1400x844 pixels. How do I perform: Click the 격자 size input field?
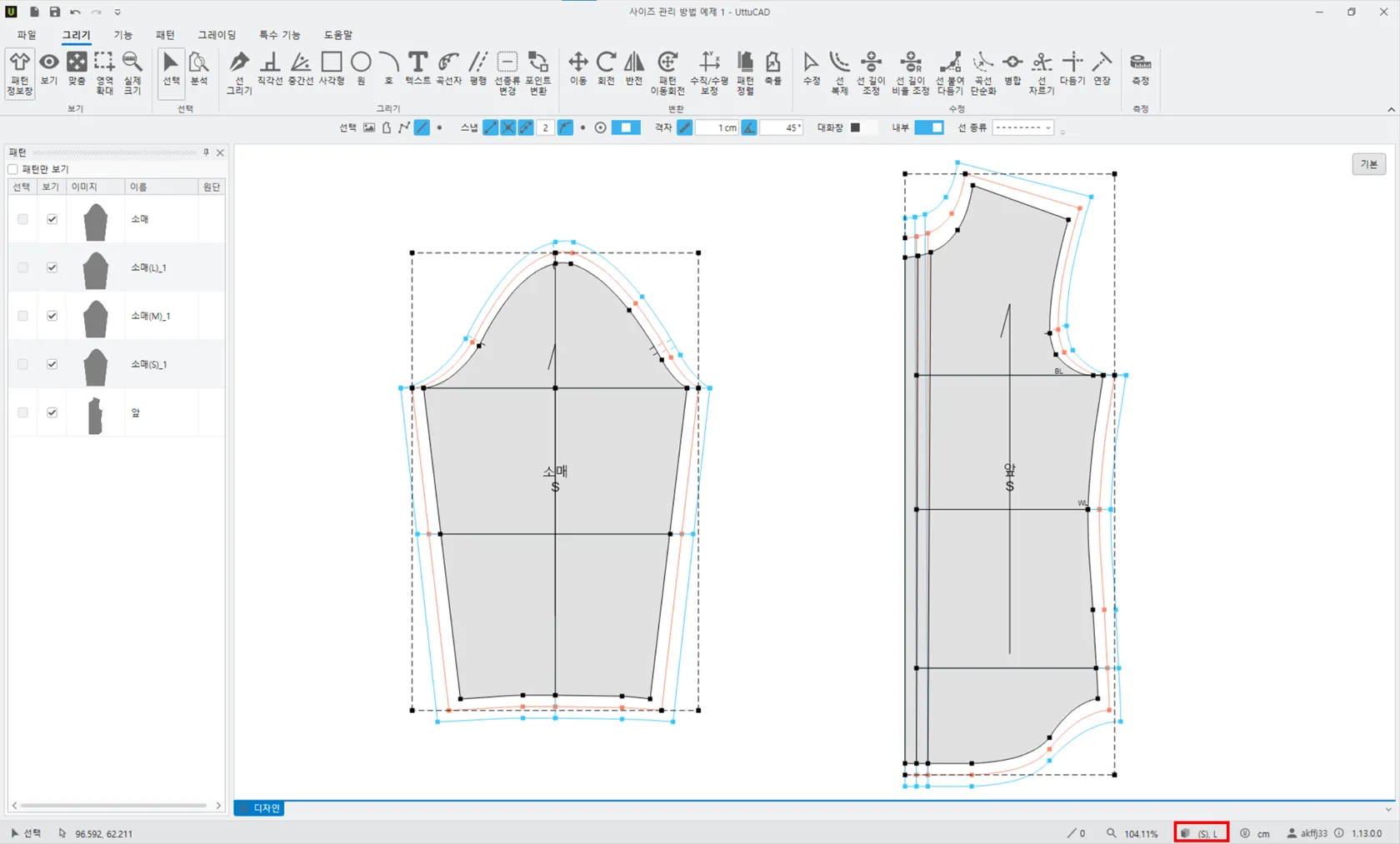pos(718,127)
